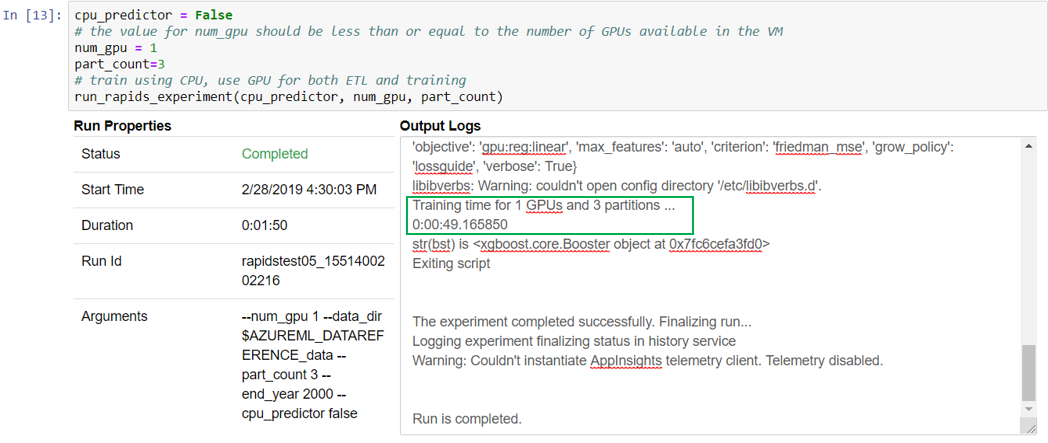Click the 'Training time for 1 GPUs' log line

coord(543,206)
